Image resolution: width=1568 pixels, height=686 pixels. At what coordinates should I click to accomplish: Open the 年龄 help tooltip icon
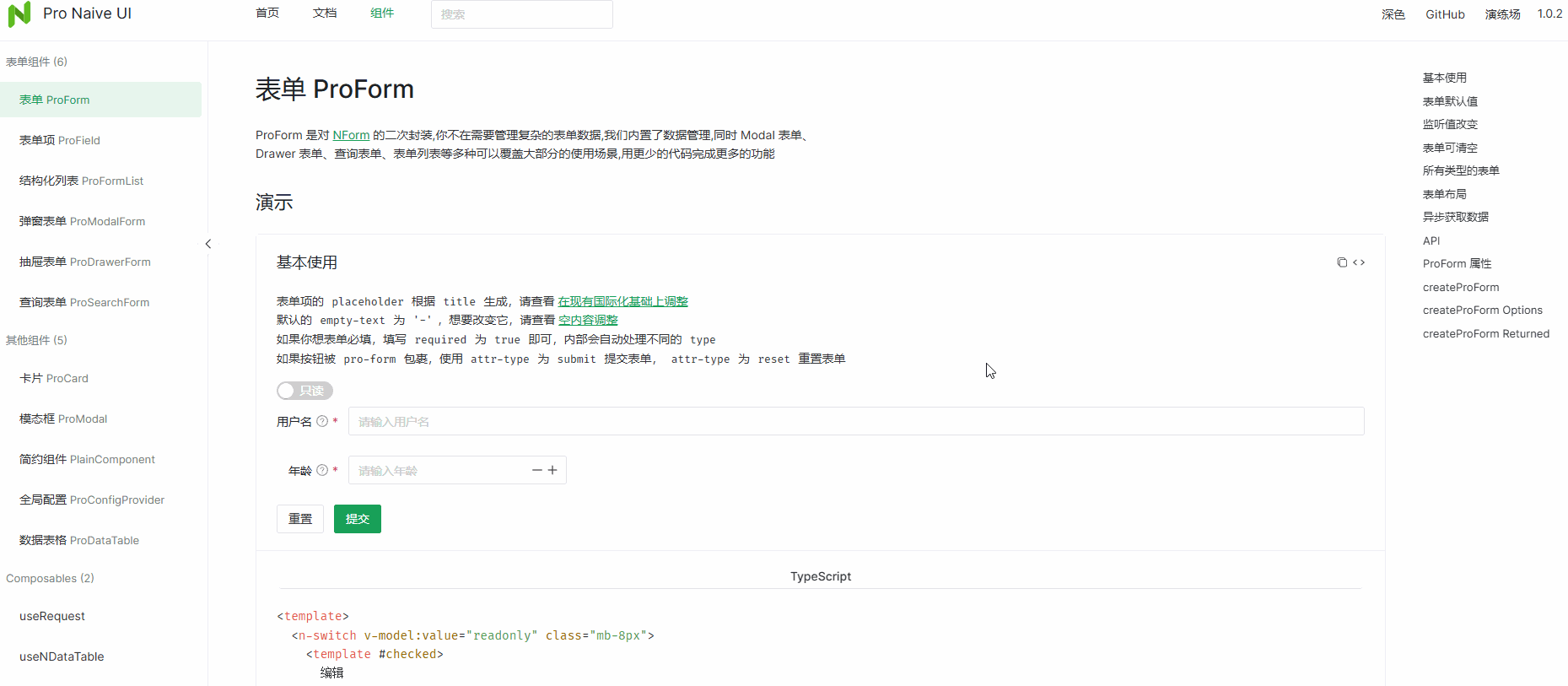tap(322, 470)
